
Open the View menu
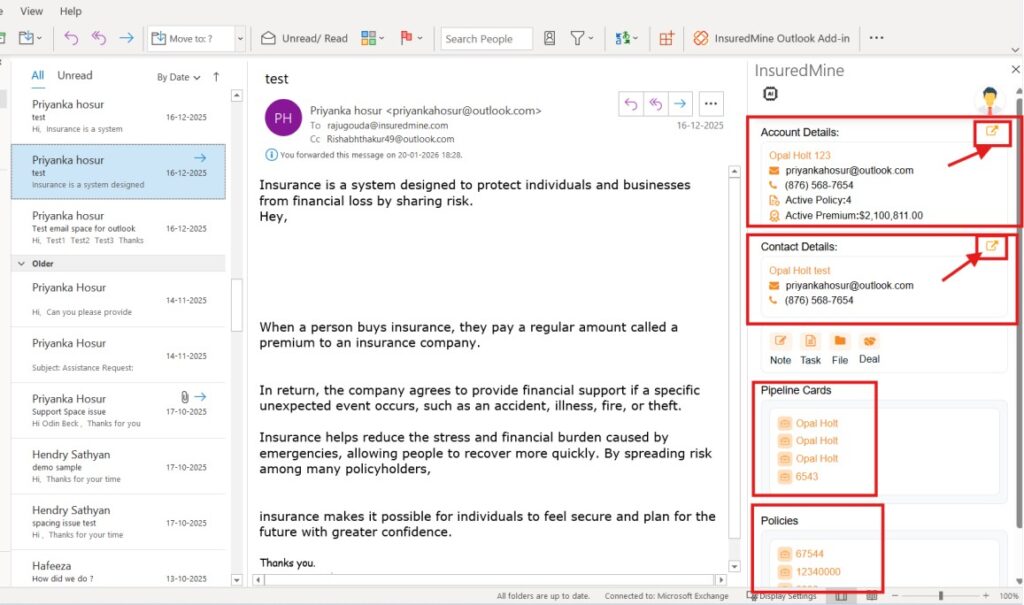click(31, 11)
